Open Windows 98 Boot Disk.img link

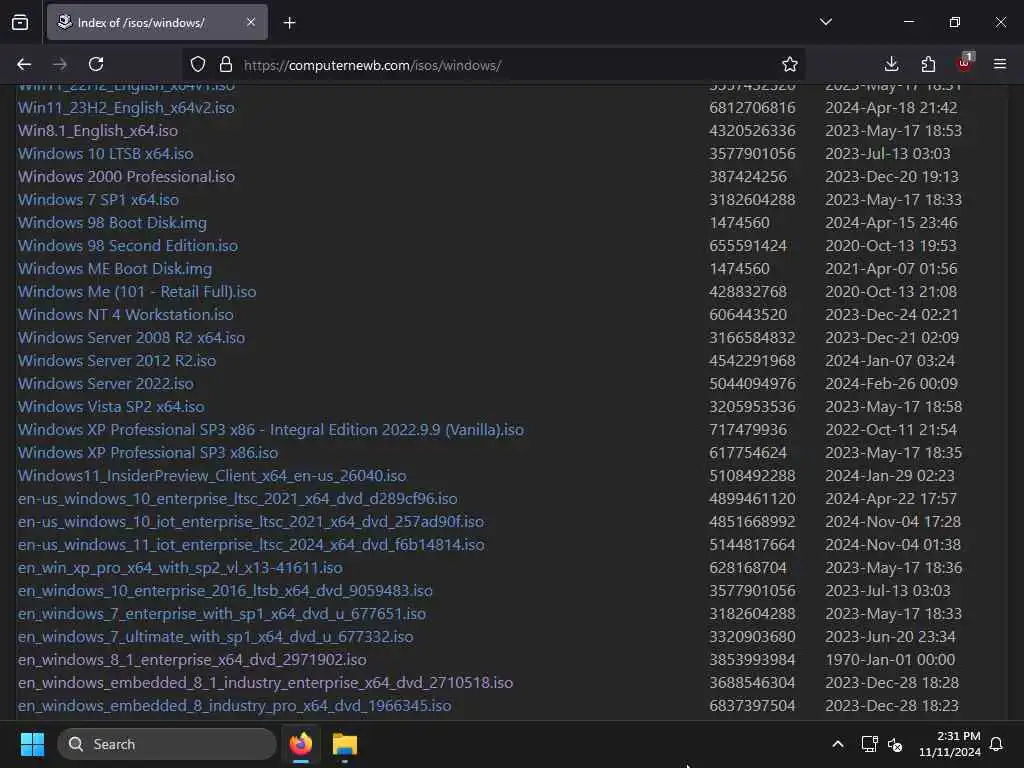[x=112, y=223]
